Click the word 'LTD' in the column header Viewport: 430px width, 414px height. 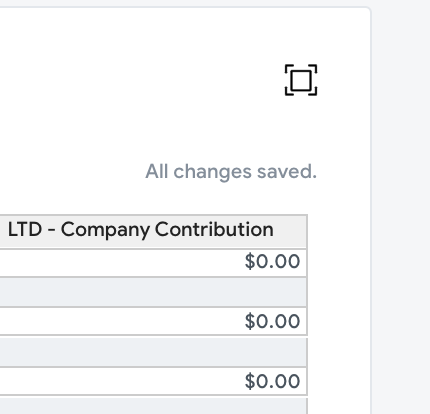(x=25, y=230)
